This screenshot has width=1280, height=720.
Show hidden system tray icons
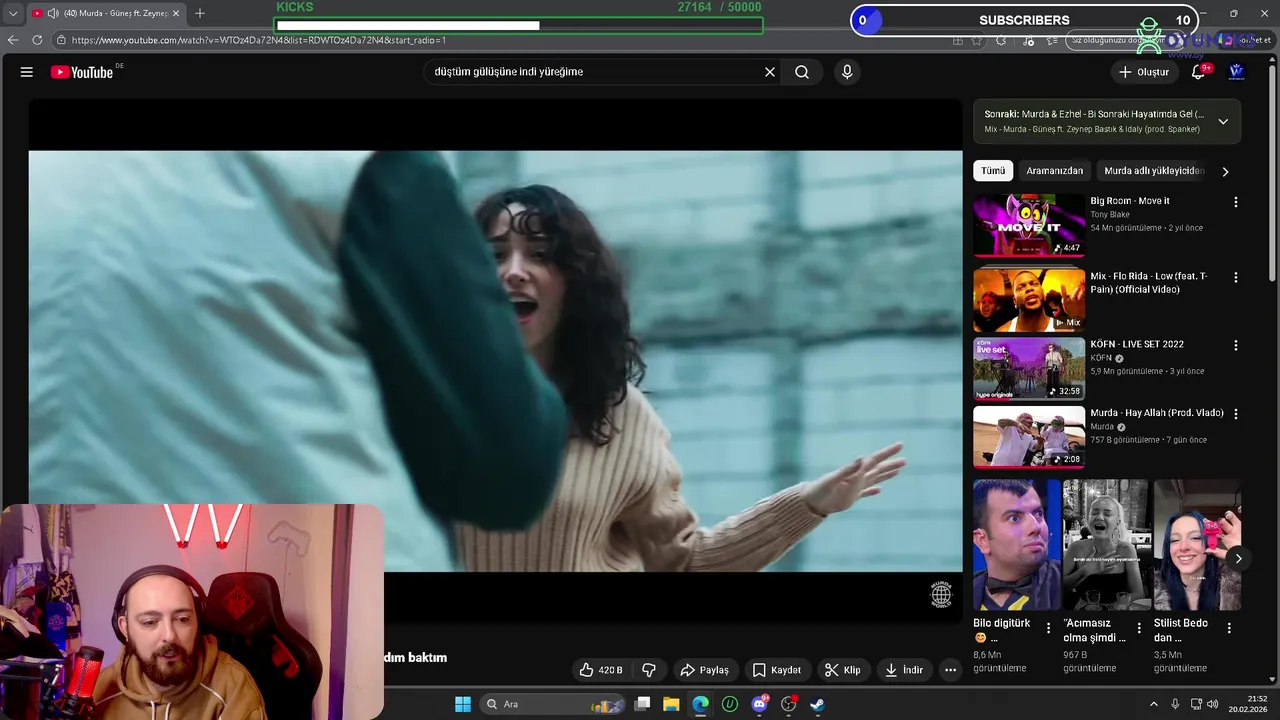1153,704
